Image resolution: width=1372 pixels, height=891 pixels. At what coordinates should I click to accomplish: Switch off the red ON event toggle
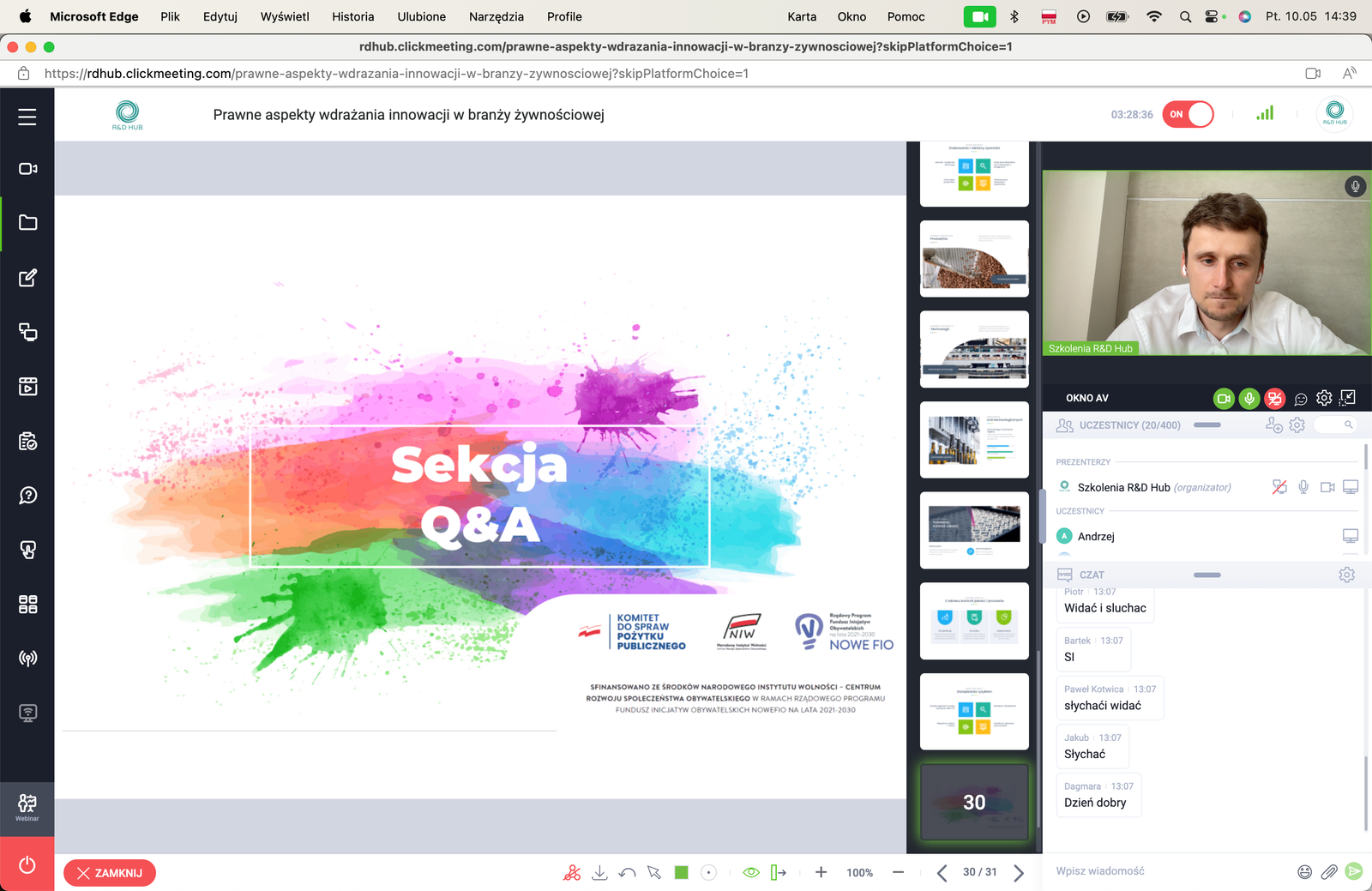[1188, 114]
